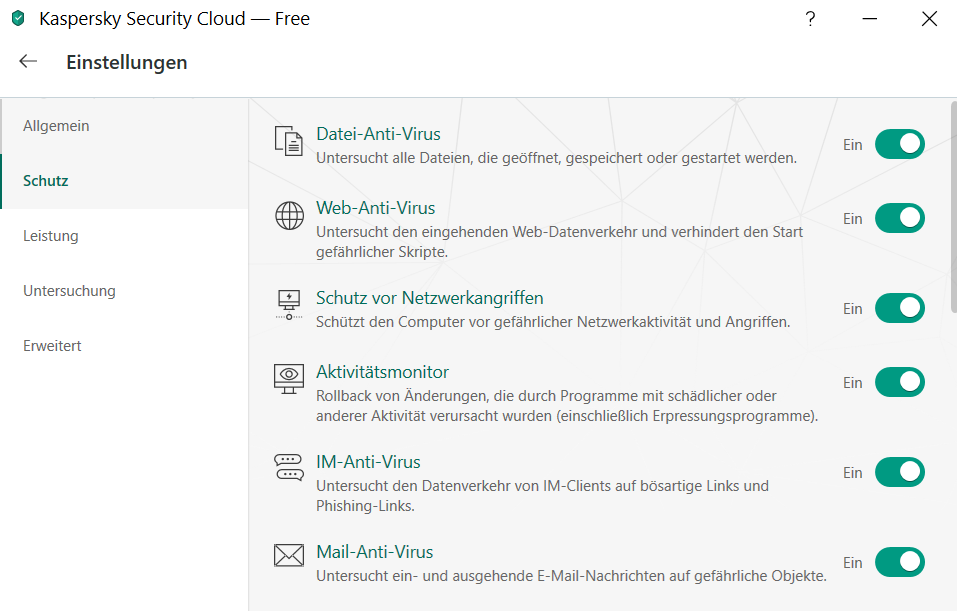Image resolution: width=957 pixels, height=611 pixels.
Task: Switch to the Leistung section
Action: (x=51, y=236)
